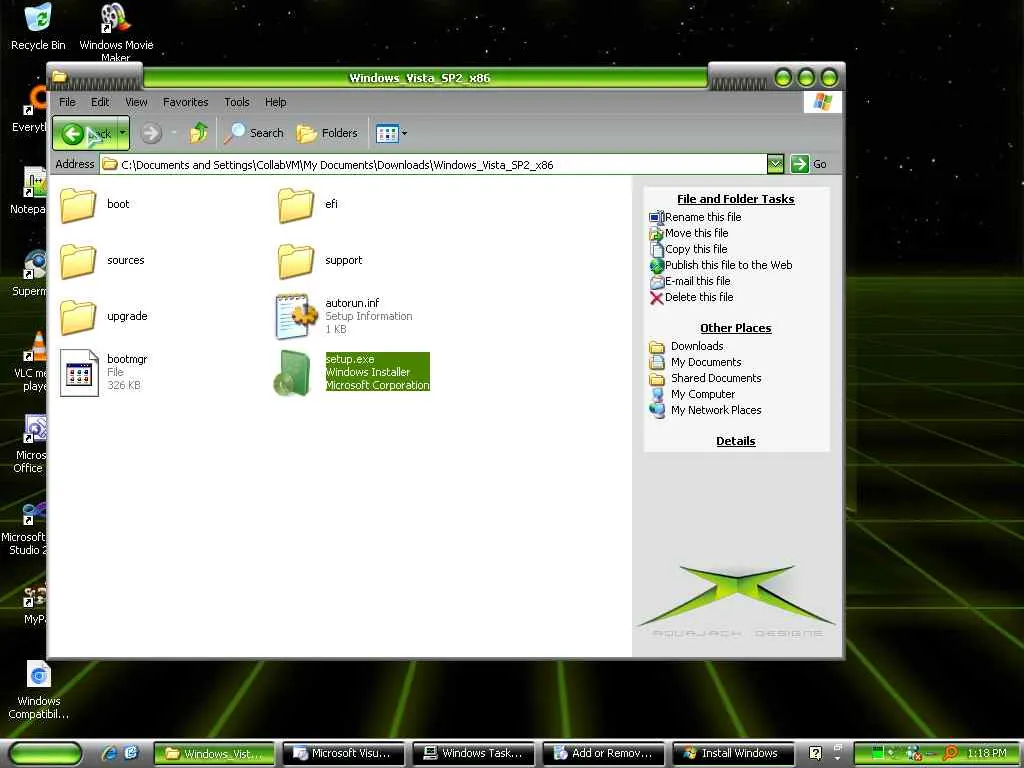The width and height of the screenshot is (1024, 768).
Task: Click Rename this file
Action: point(696,217)
